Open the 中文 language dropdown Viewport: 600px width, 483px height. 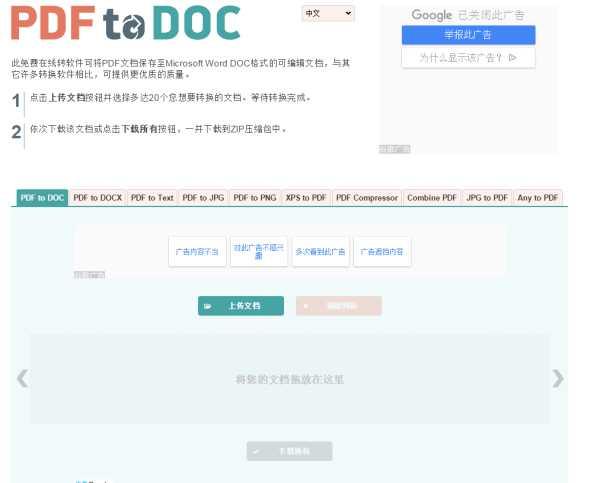[328, 13]
